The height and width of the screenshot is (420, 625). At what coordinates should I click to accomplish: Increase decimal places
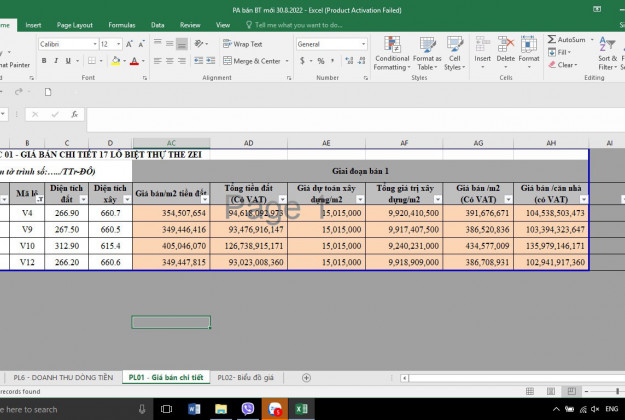[349, 61]
